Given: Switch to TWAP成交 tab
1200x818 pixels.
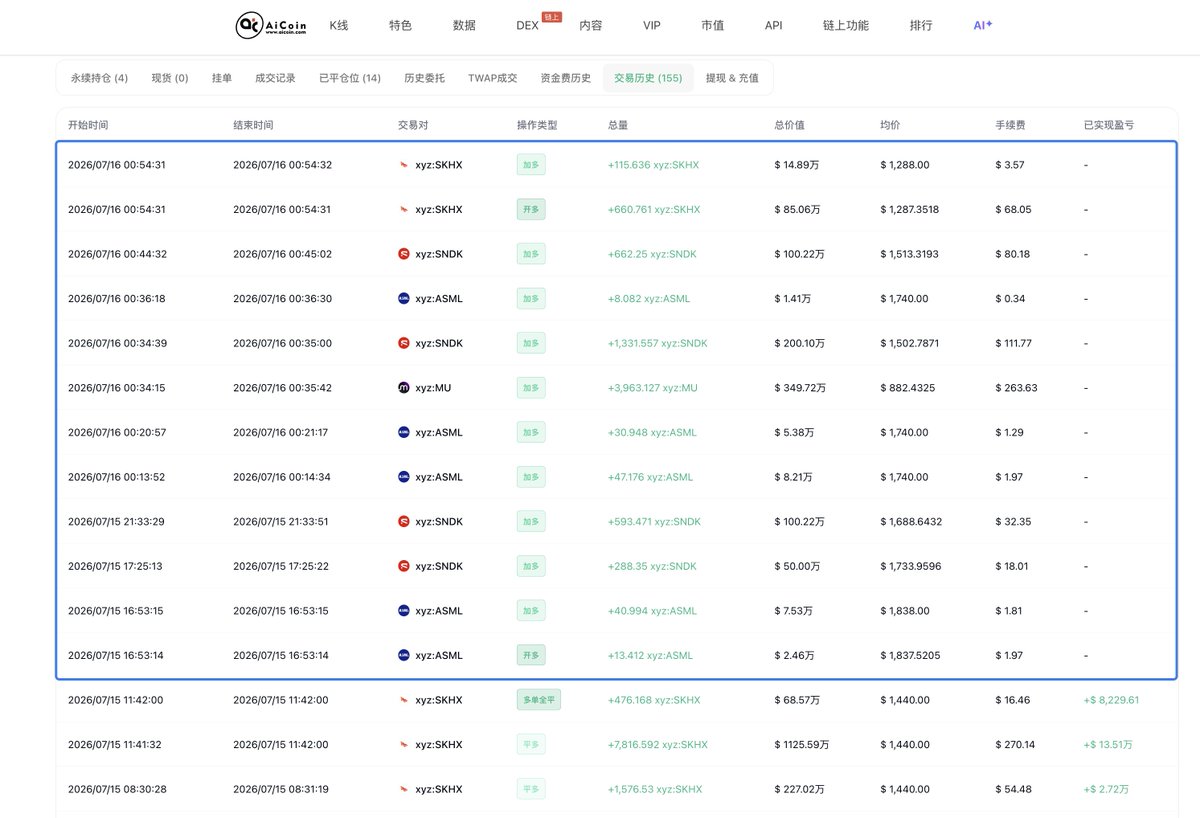Looking at the screenshot, I should [493, 78].
